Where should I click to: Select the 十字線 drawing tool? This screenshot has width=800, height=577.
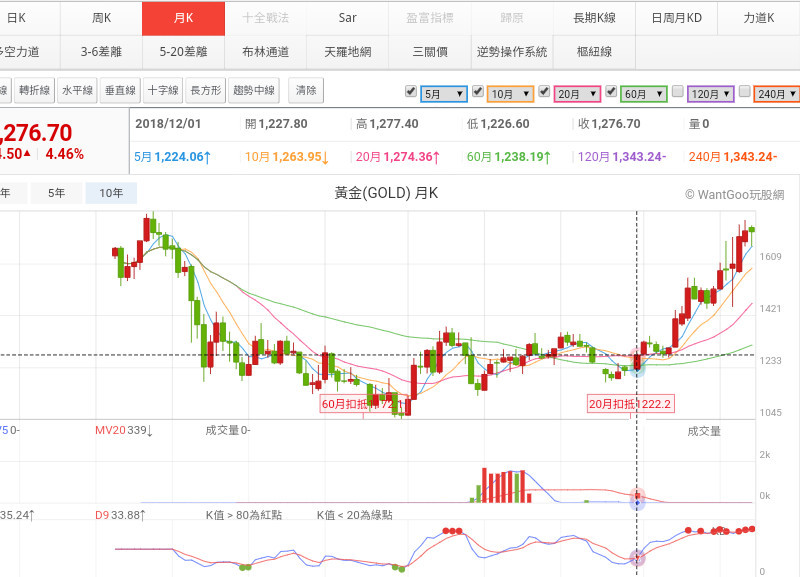pyautogui.click(x=163, y=91)
